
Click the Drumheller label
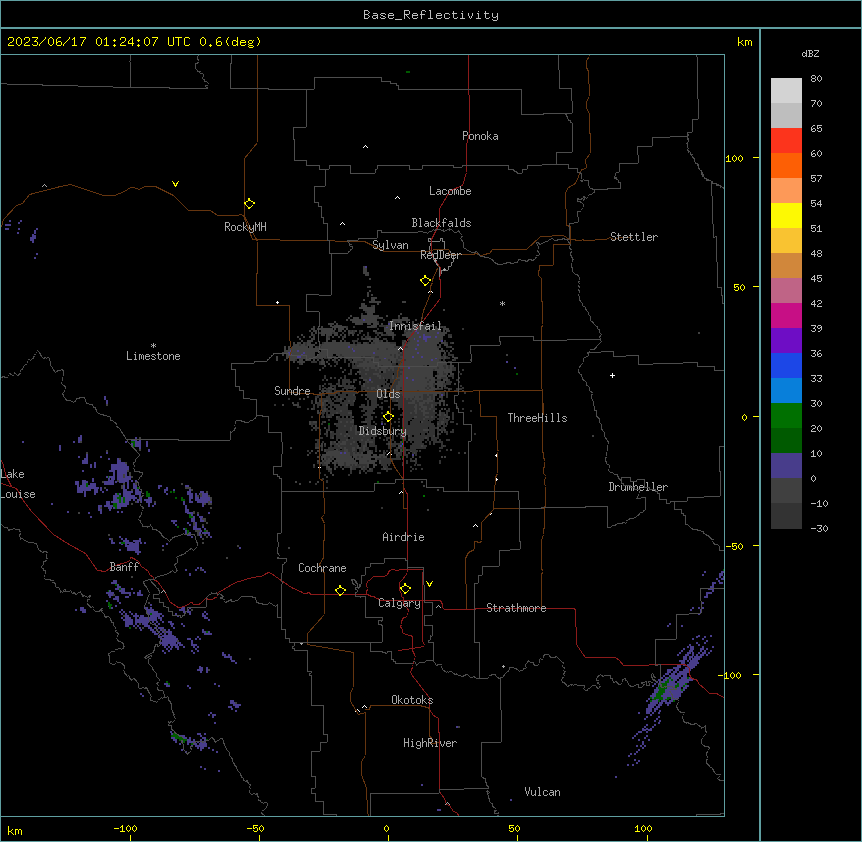pyautogui.click(x=638, y=487)
